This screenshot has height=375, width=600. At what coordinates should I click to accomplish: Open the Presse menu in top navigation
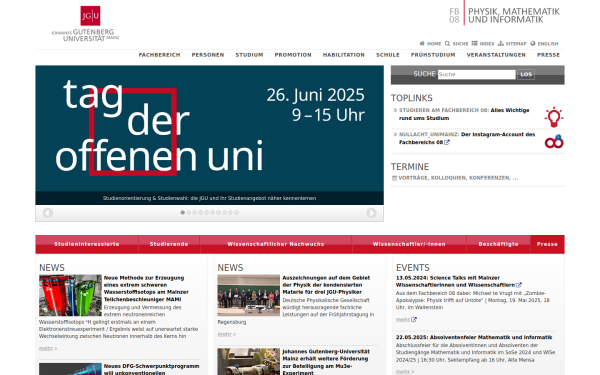coord(548,55)
